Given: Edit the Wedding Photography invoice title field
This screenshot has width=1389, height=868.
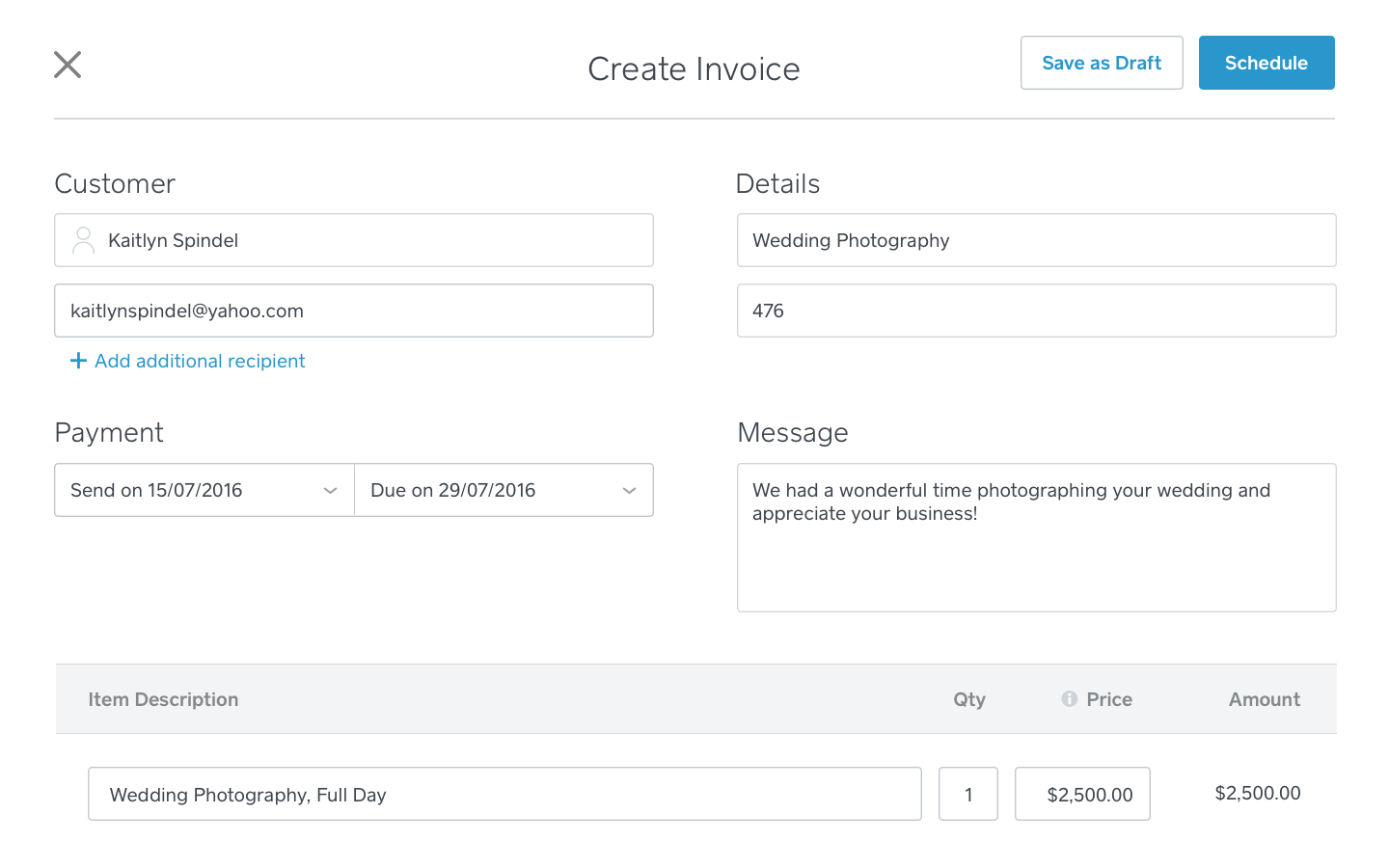Looking at the screenshot, I should [1036, 240].
